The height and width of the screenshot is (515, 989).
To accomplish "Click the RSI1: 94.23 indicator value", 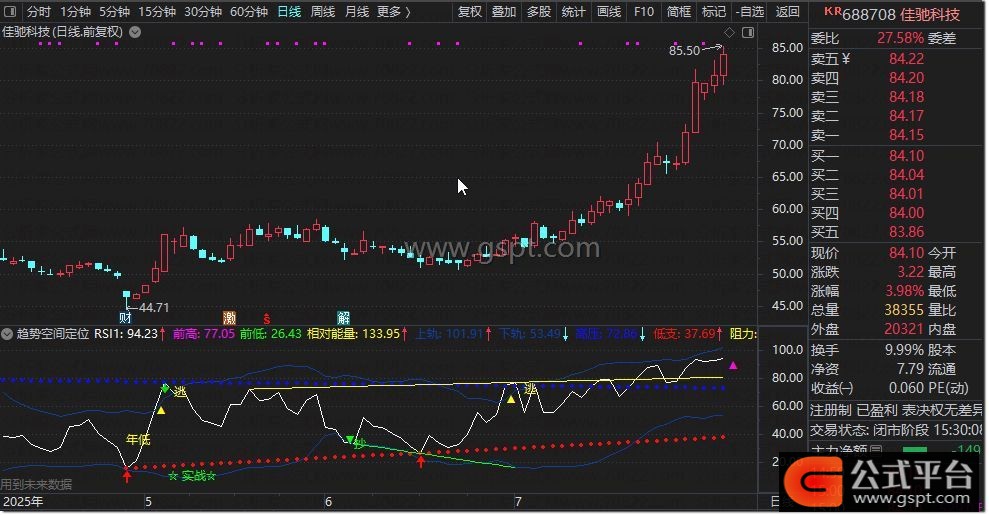I will [x=126, y=333].
